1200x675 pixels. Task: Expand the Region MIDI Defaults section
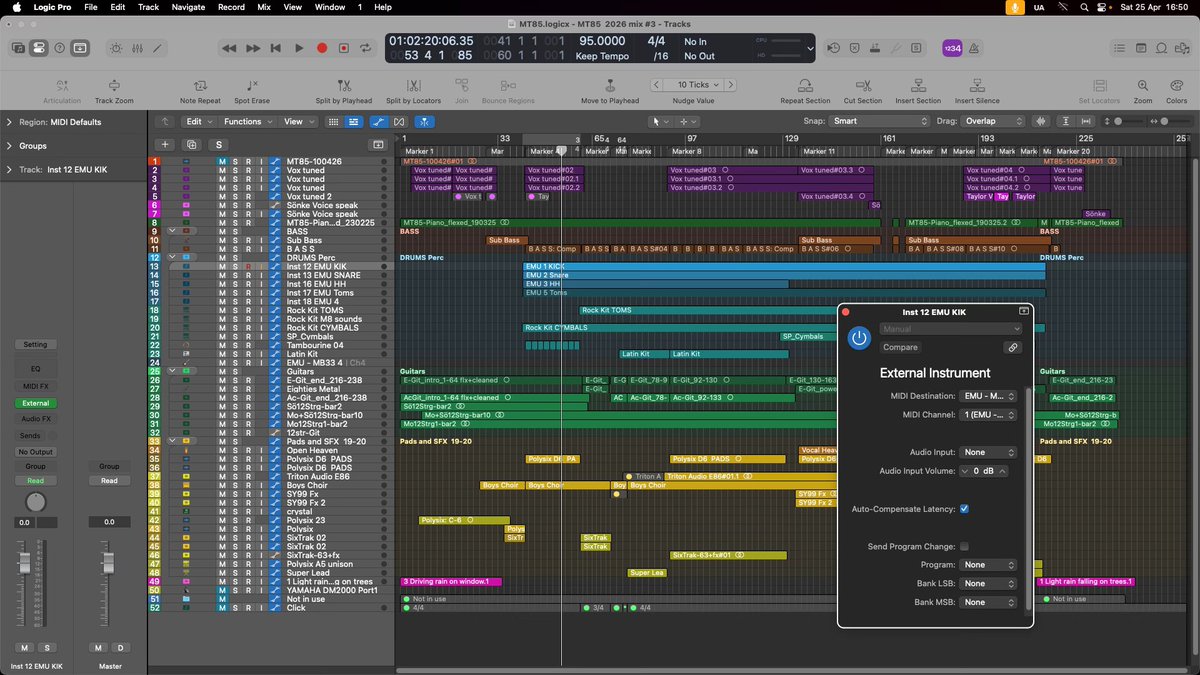[10, 122]
